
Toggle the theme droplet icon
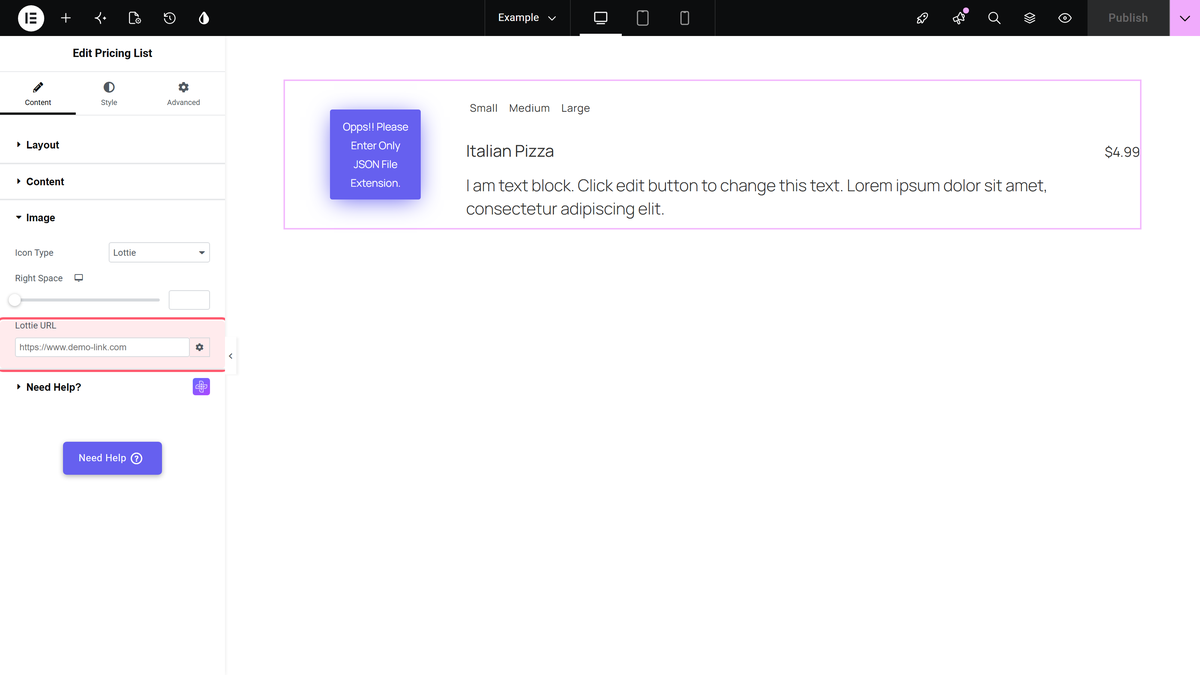204,18
